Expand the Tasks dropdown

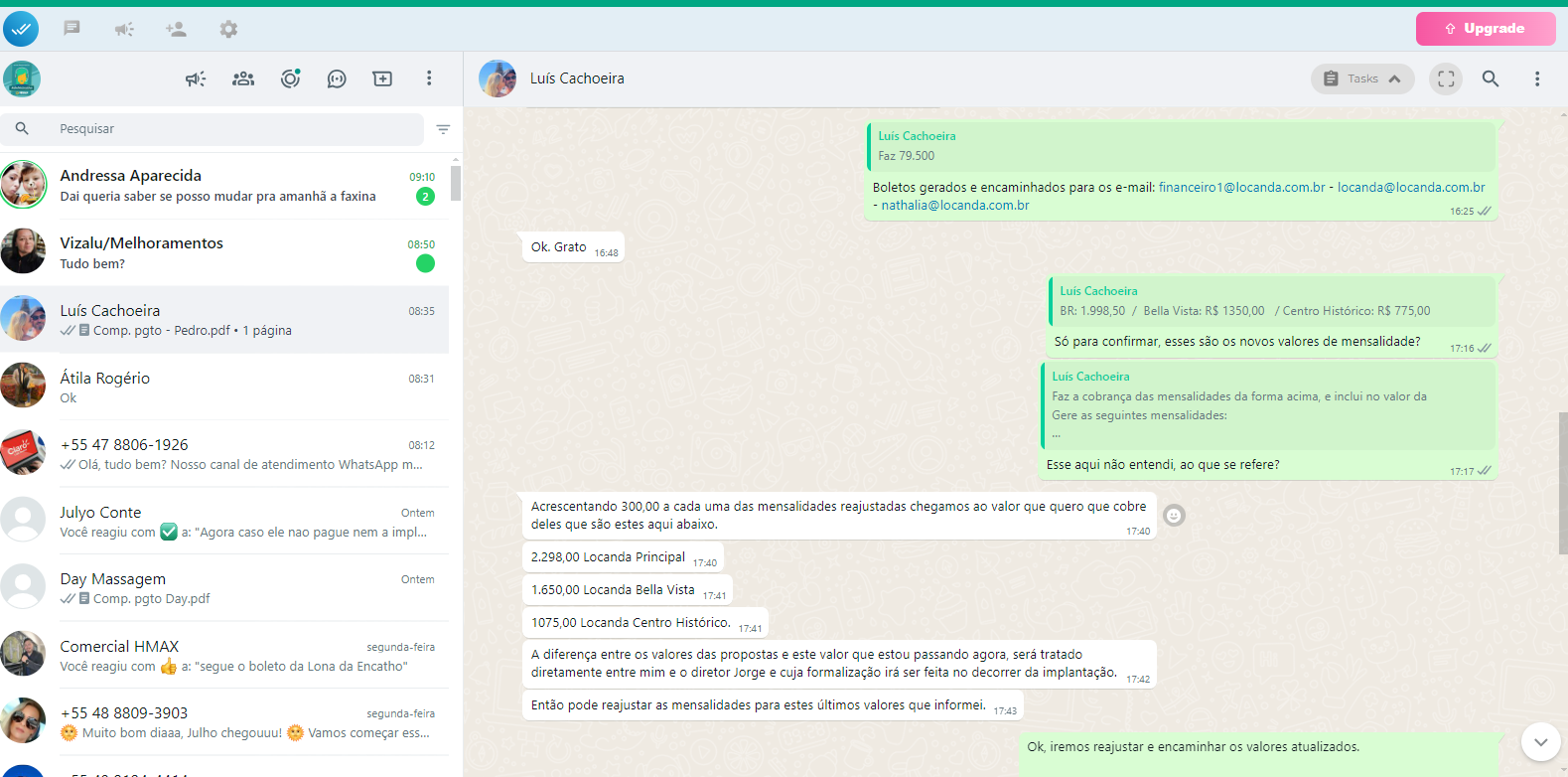tap(1361, 78)
